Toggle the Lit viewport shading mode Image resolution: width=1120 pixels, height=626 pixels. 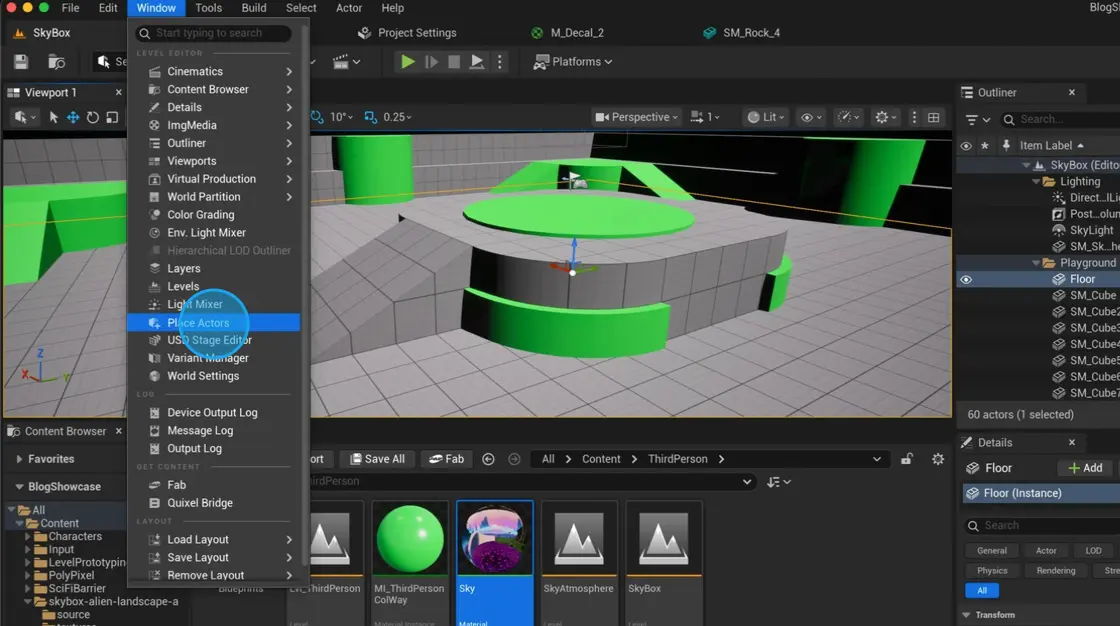(763, 117)
